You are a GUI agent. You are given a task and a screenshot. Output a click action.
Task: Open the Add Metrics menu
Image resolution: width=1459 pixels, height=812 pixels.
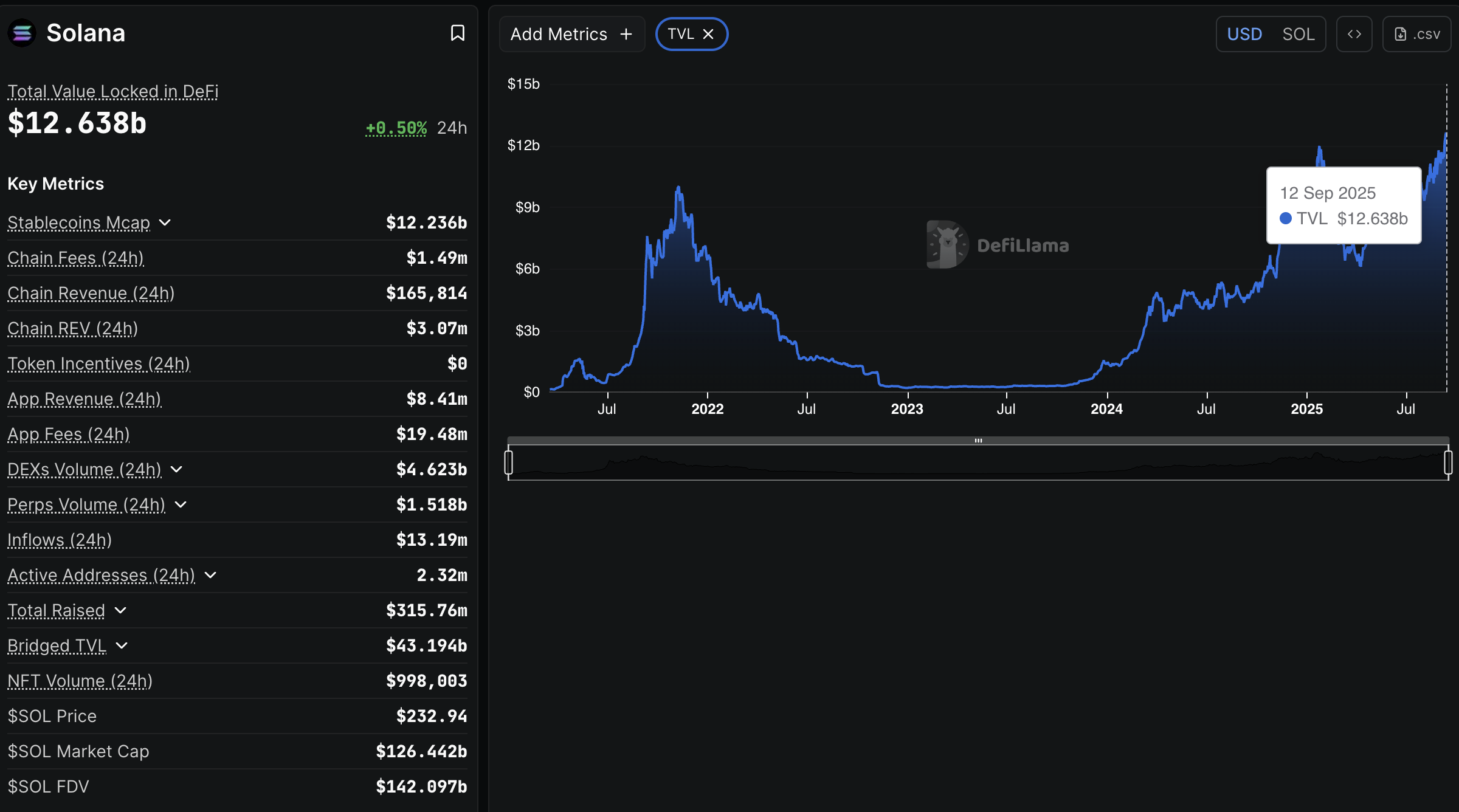(x=559, y=34)
